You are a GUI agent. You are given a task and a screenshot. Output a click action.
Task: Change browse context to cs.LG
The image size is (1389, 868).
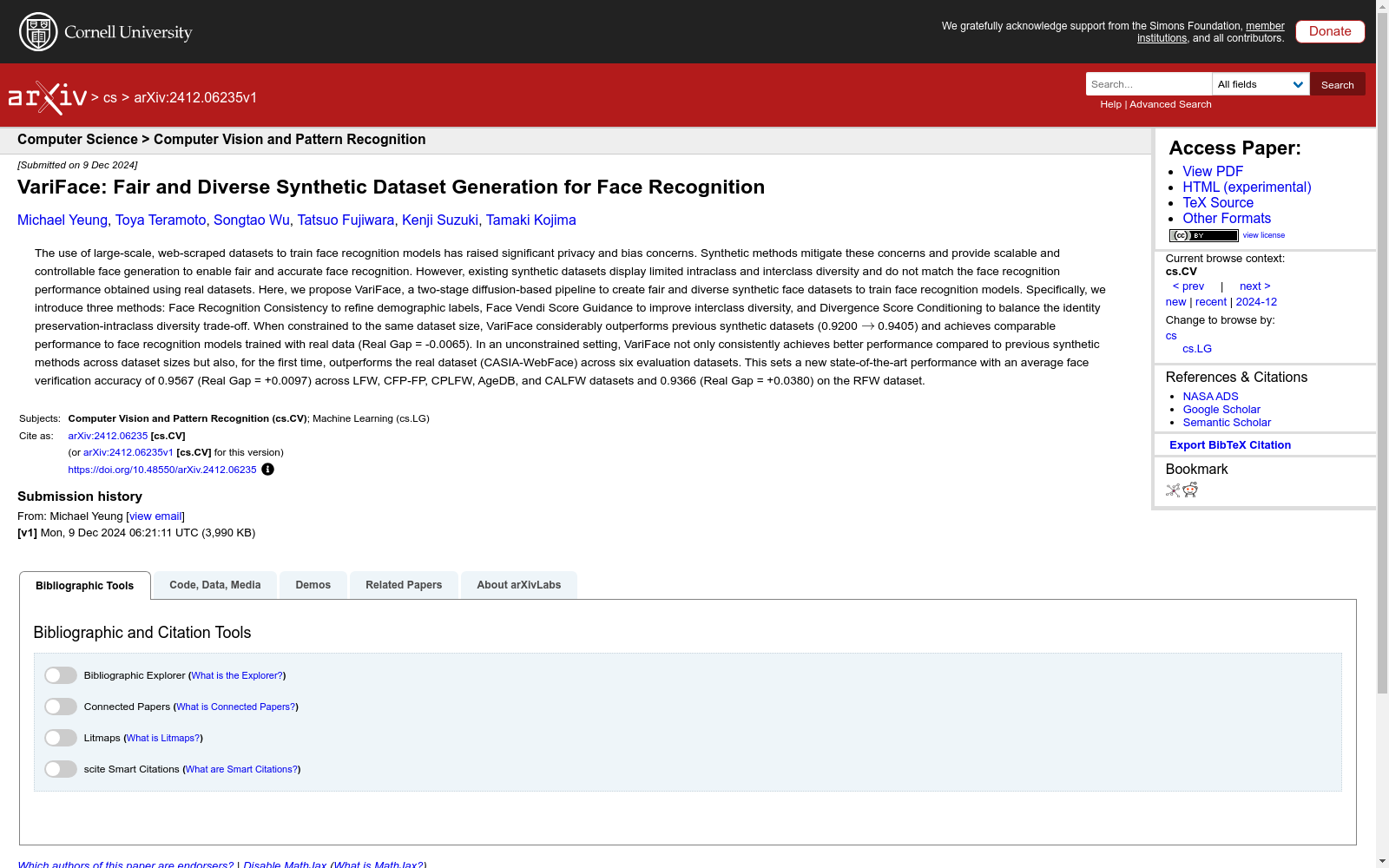pos(1197,349)
